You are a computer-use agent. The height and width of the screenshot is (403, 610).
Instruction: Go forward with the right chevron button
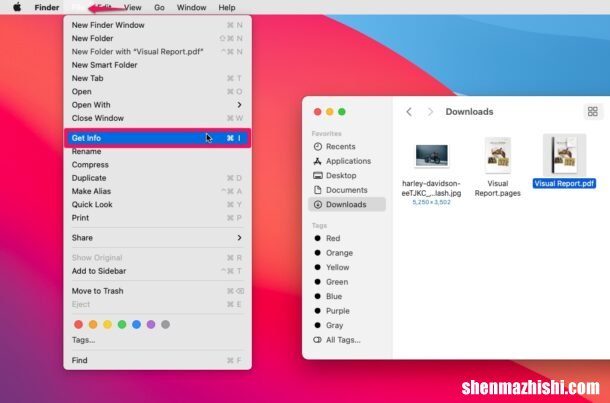point(430,112)
